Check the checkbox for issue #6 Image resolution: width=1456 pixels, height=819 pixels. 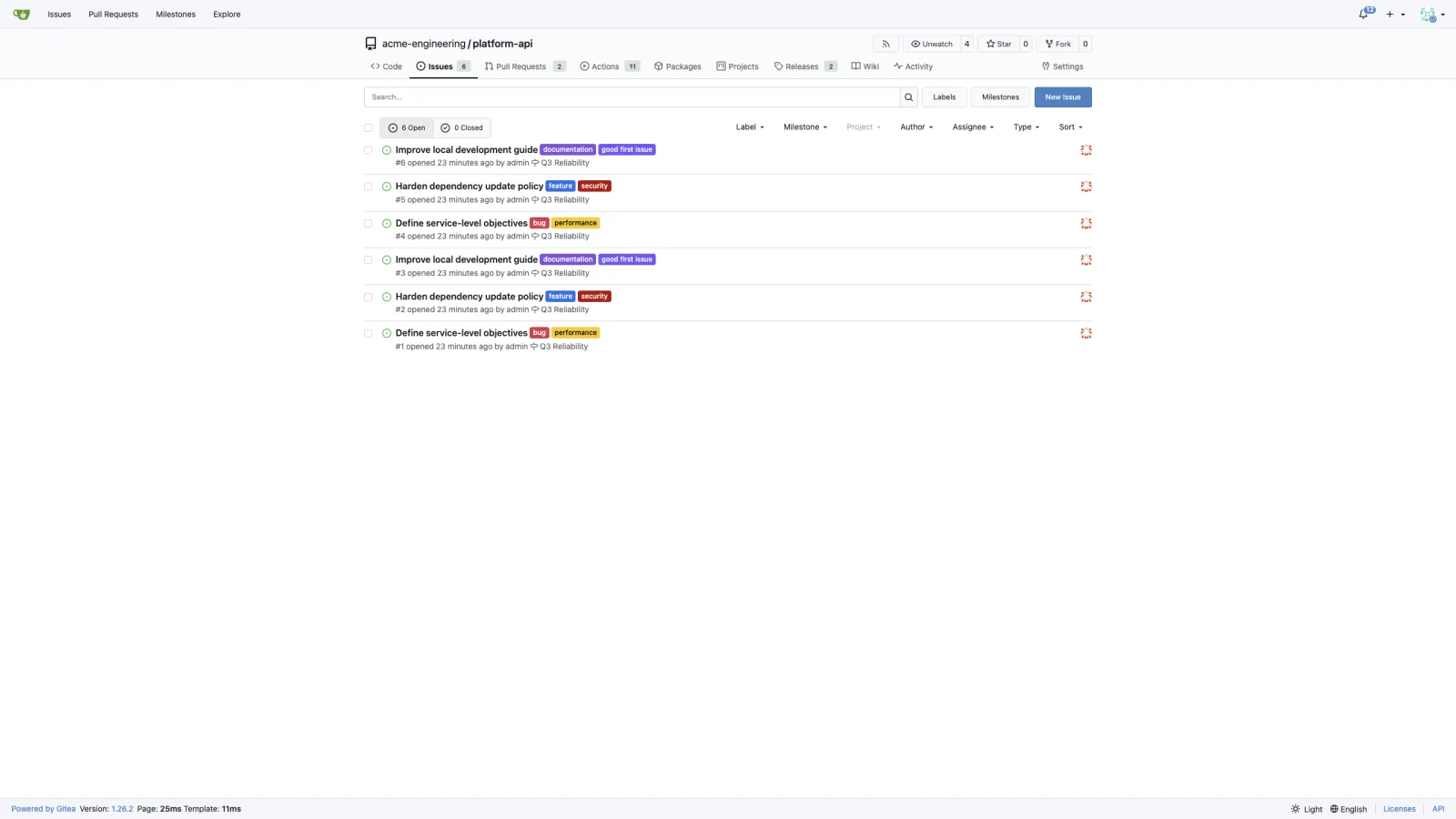(x=368, y=150)
